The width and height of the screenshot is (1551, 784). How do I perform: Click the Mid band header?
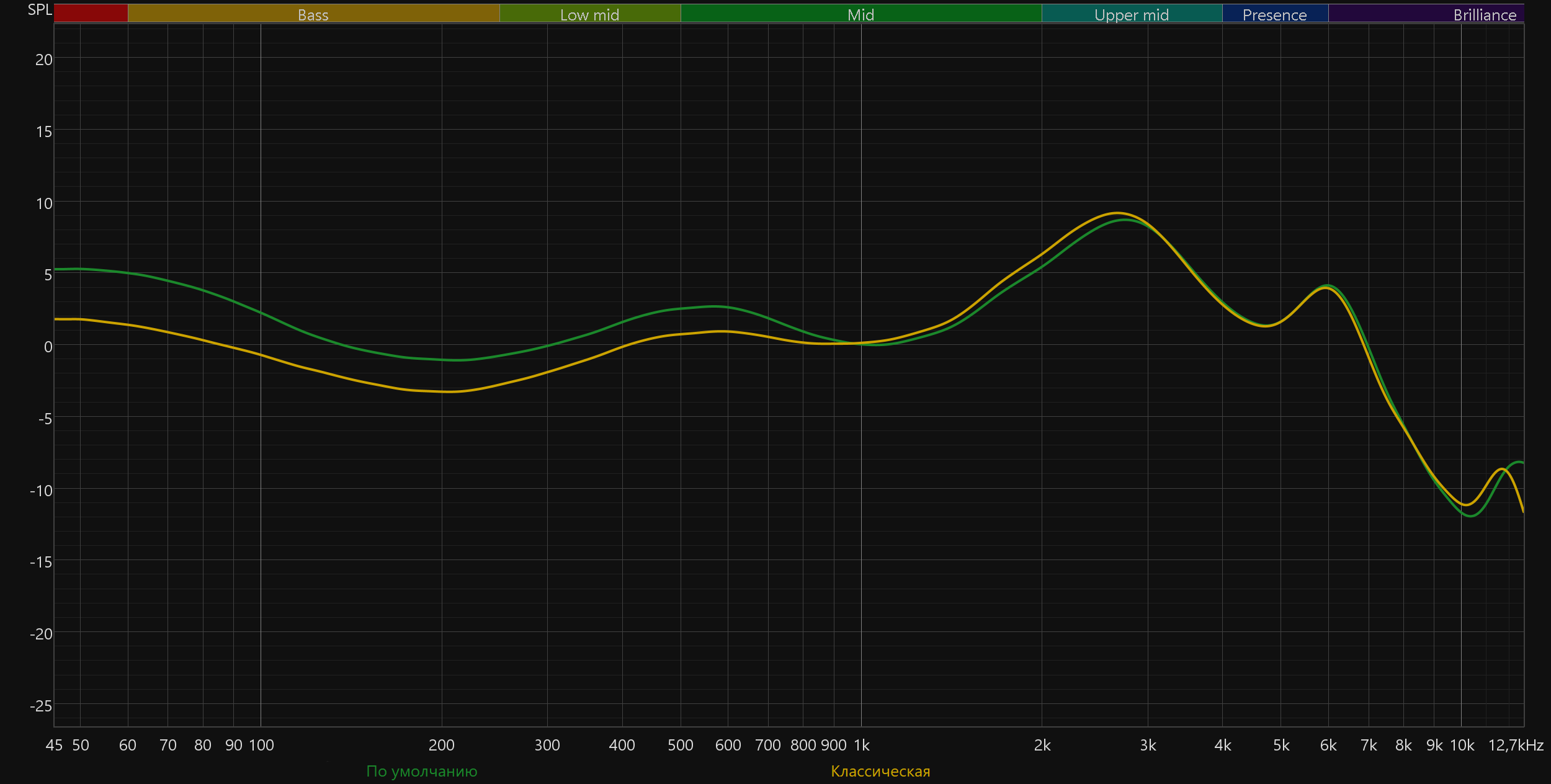click(860, 14)
